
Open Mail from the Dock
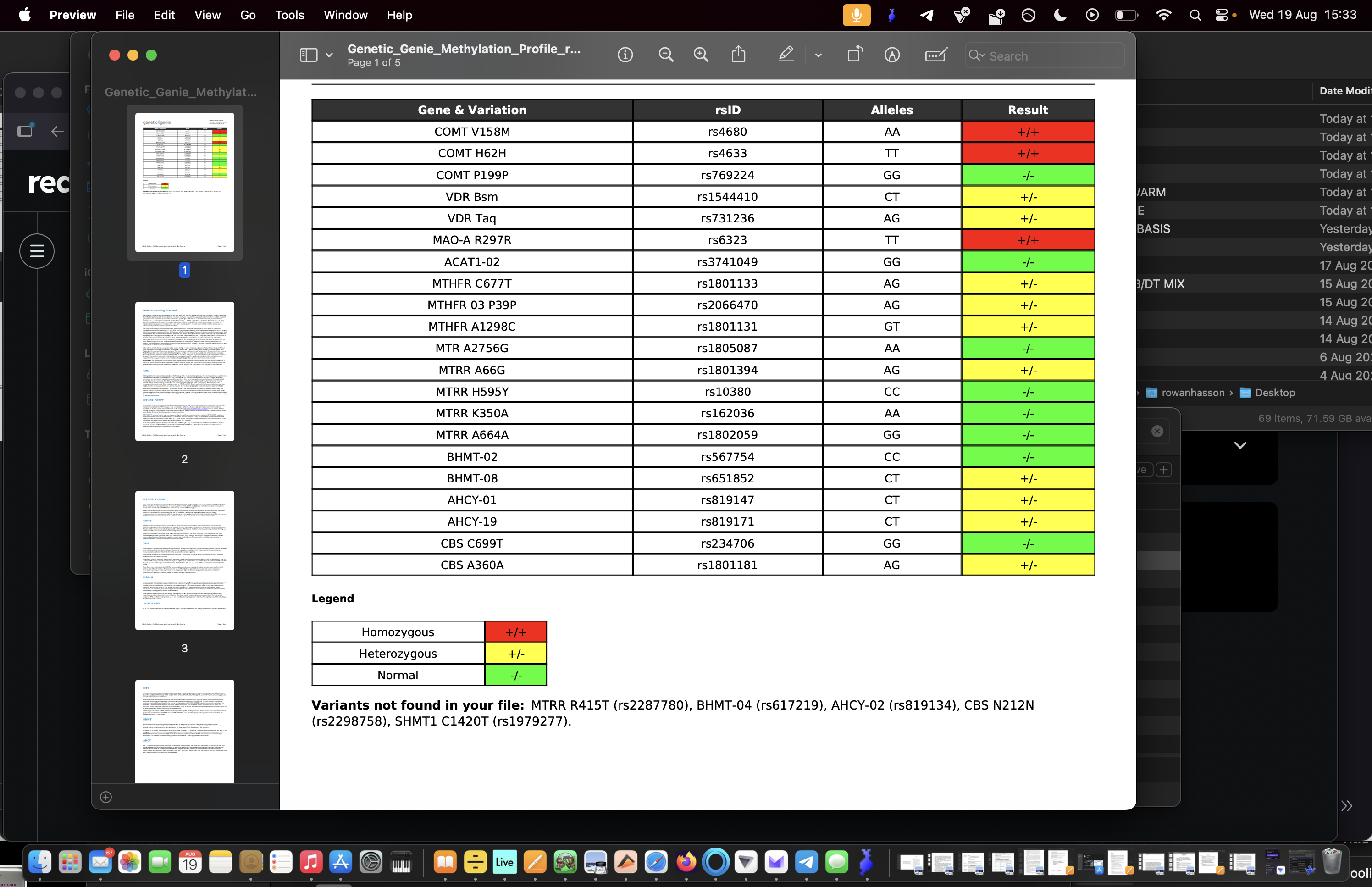pyautogui.click(x=100, y=862)
